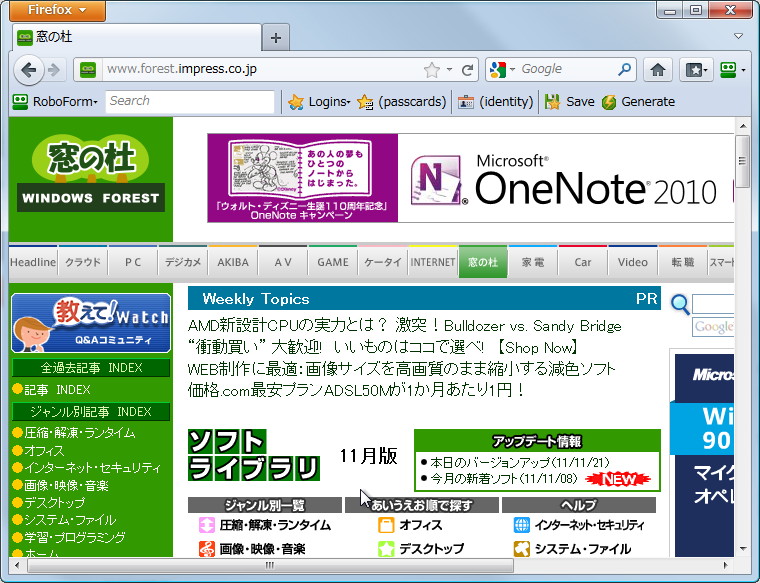760x583 pixels.
Task: Open the RoboForm Logins list
Action: pyautogui.click(x=319, y=102)
